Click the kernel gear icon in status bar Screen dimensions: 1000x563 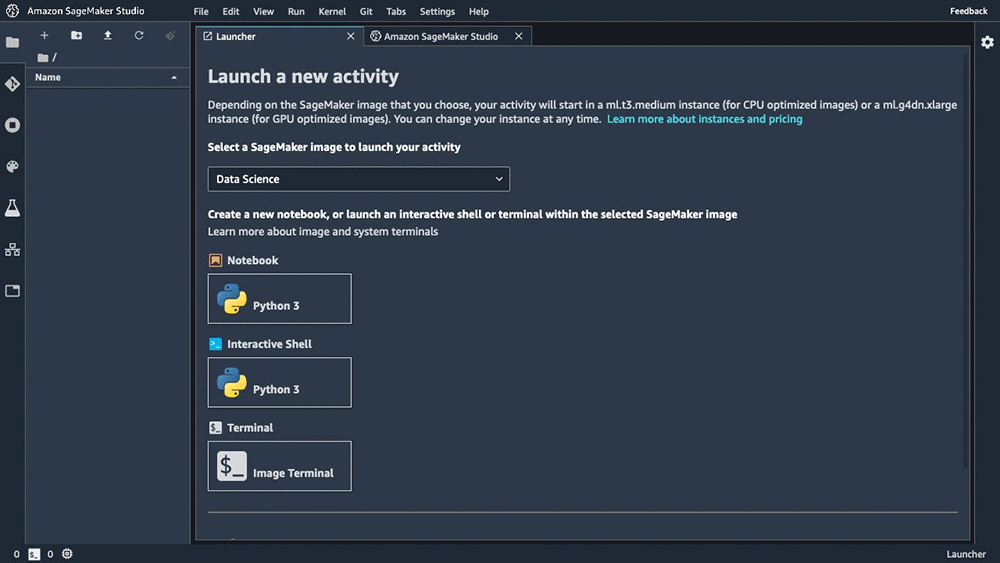point(67,553)
